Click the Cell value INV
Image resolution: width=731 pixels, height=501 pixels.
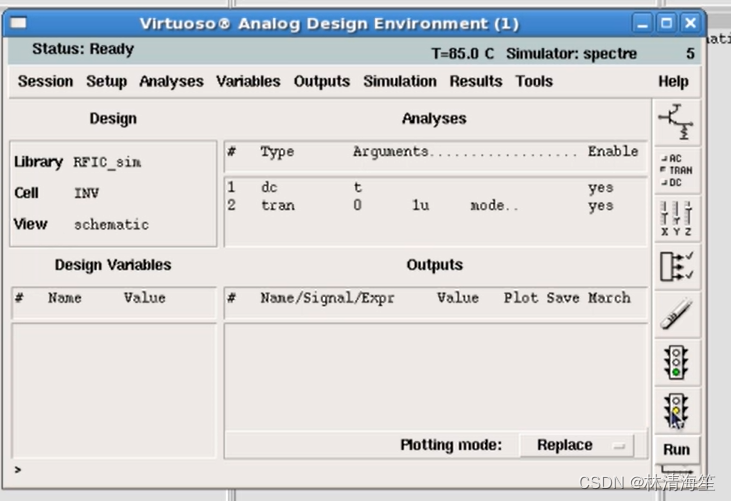tap(86, 193)
